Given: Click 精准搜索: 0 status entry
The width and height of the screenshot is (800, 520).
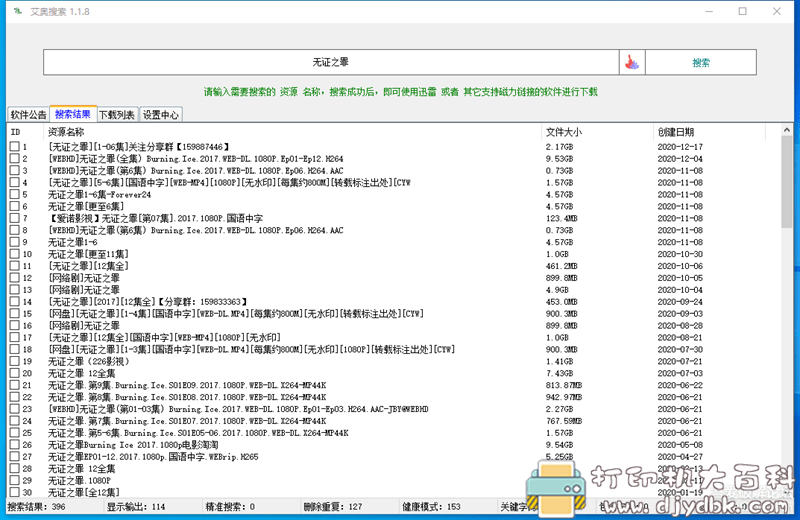Looking at the screenshot, I should tap(230, 507).
